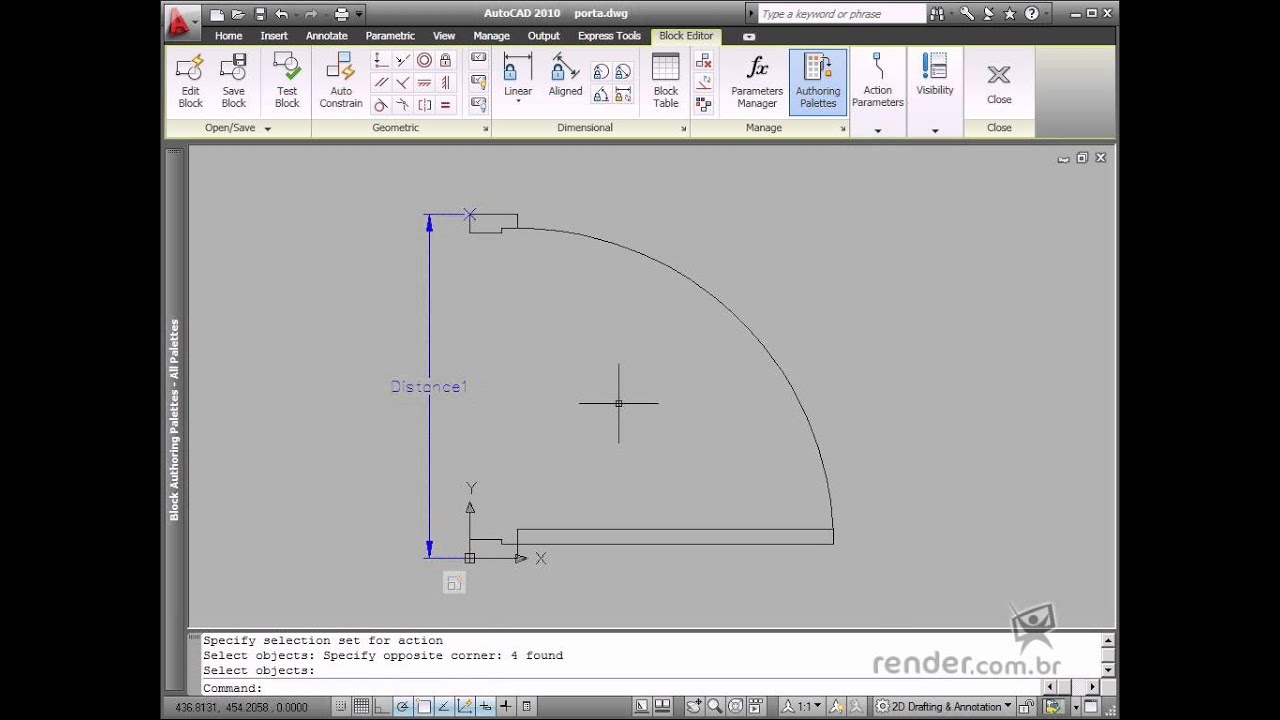Viewport: 1280px width, 720px height.
Task: Click the Help question mark icon
Action: coord(1032,14)
